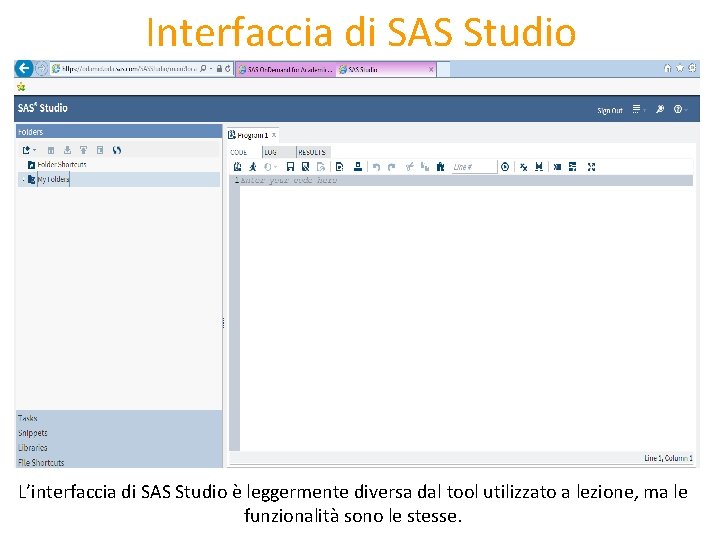Viewport: 720px width, 540px height.
Task: Click the greyed delete icon in Folders toolbar
Action: [x=51, y=150]
